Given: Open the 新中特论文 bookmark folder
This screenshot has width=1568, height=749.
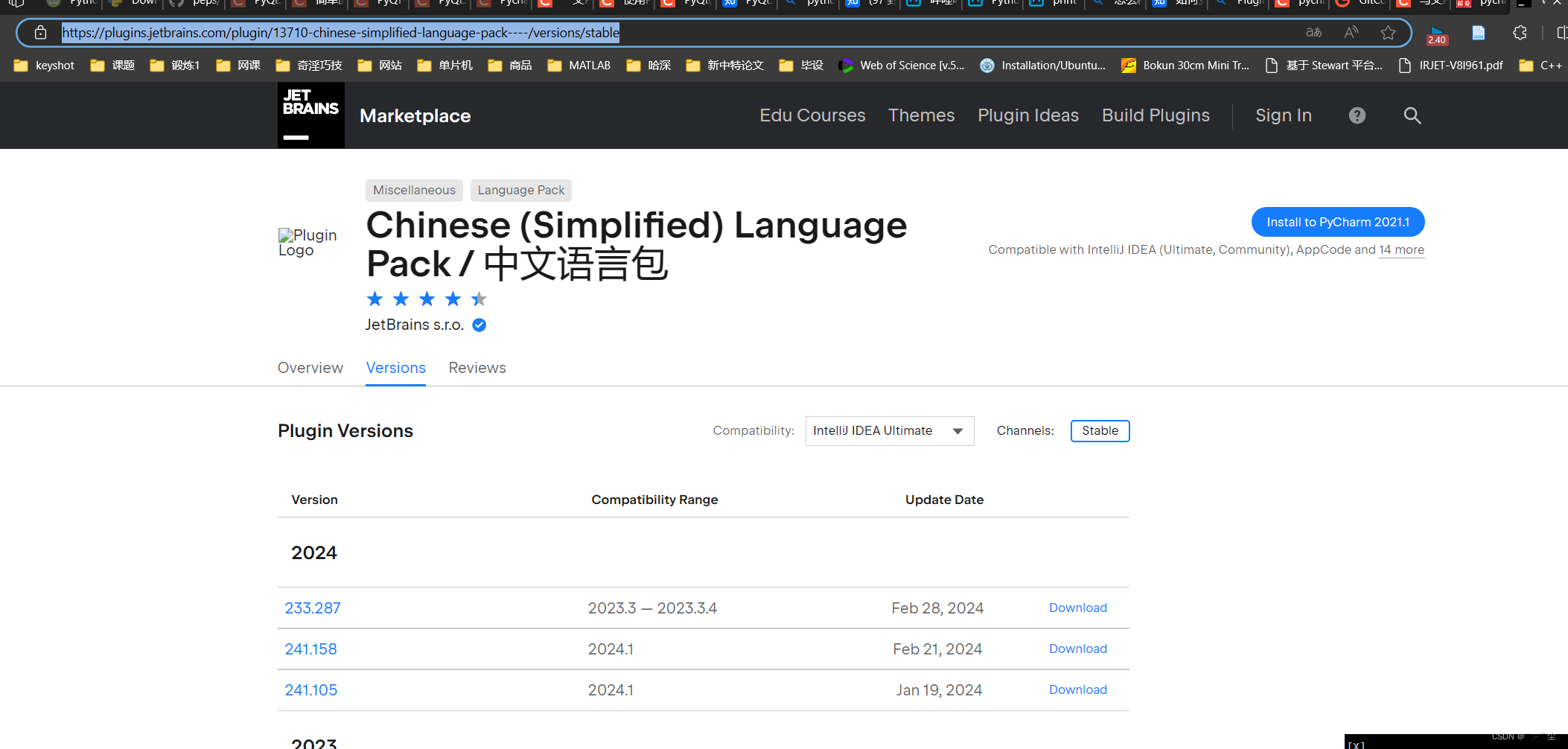Looking at the screenshot, I should 724,66.
